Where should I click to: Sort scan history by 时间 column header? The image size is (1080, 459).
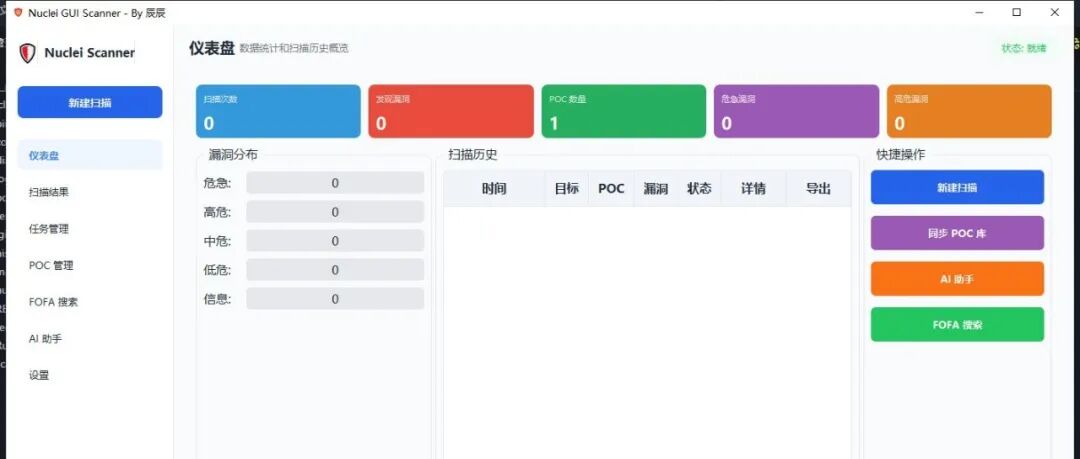pyautogui.click(x=494, y=189)
